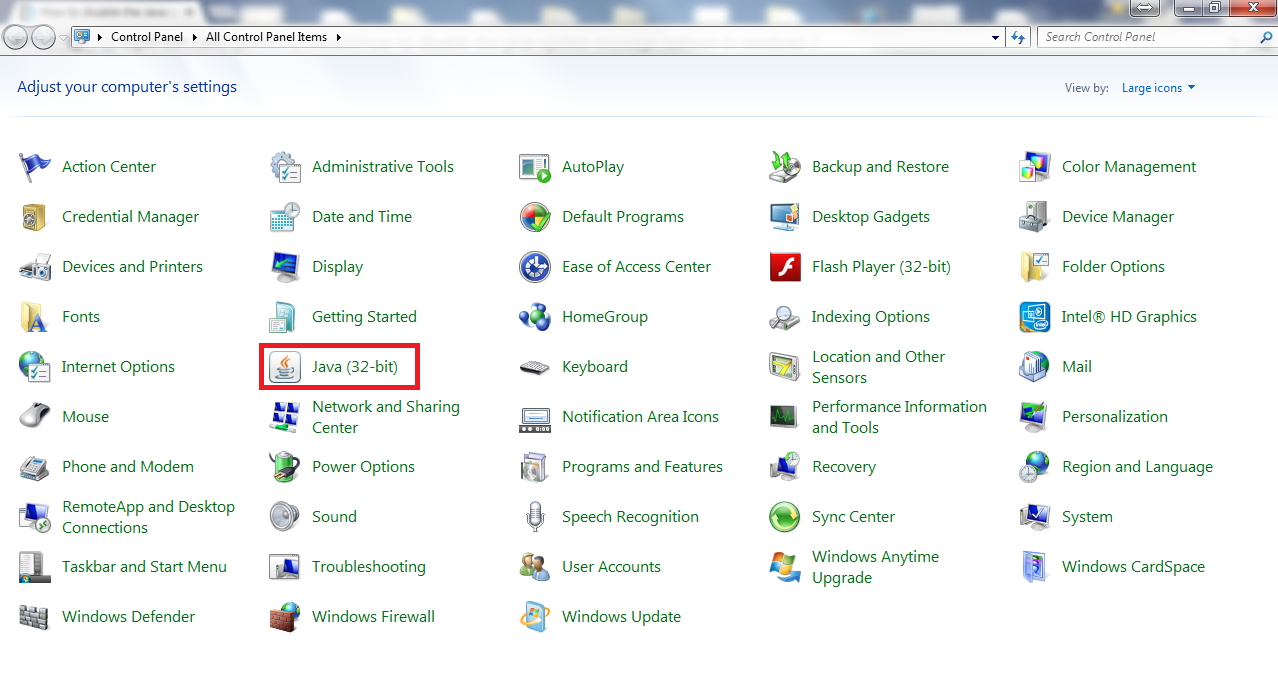Open the Folder Options link
The width and height of the screenshot is (1278, 683).
coord(1113,267)
